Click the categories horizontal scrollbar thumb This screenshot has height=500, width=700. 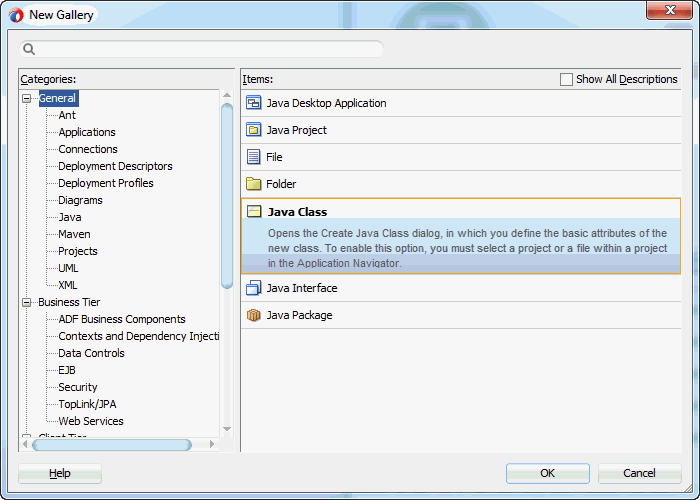point(112,445)
